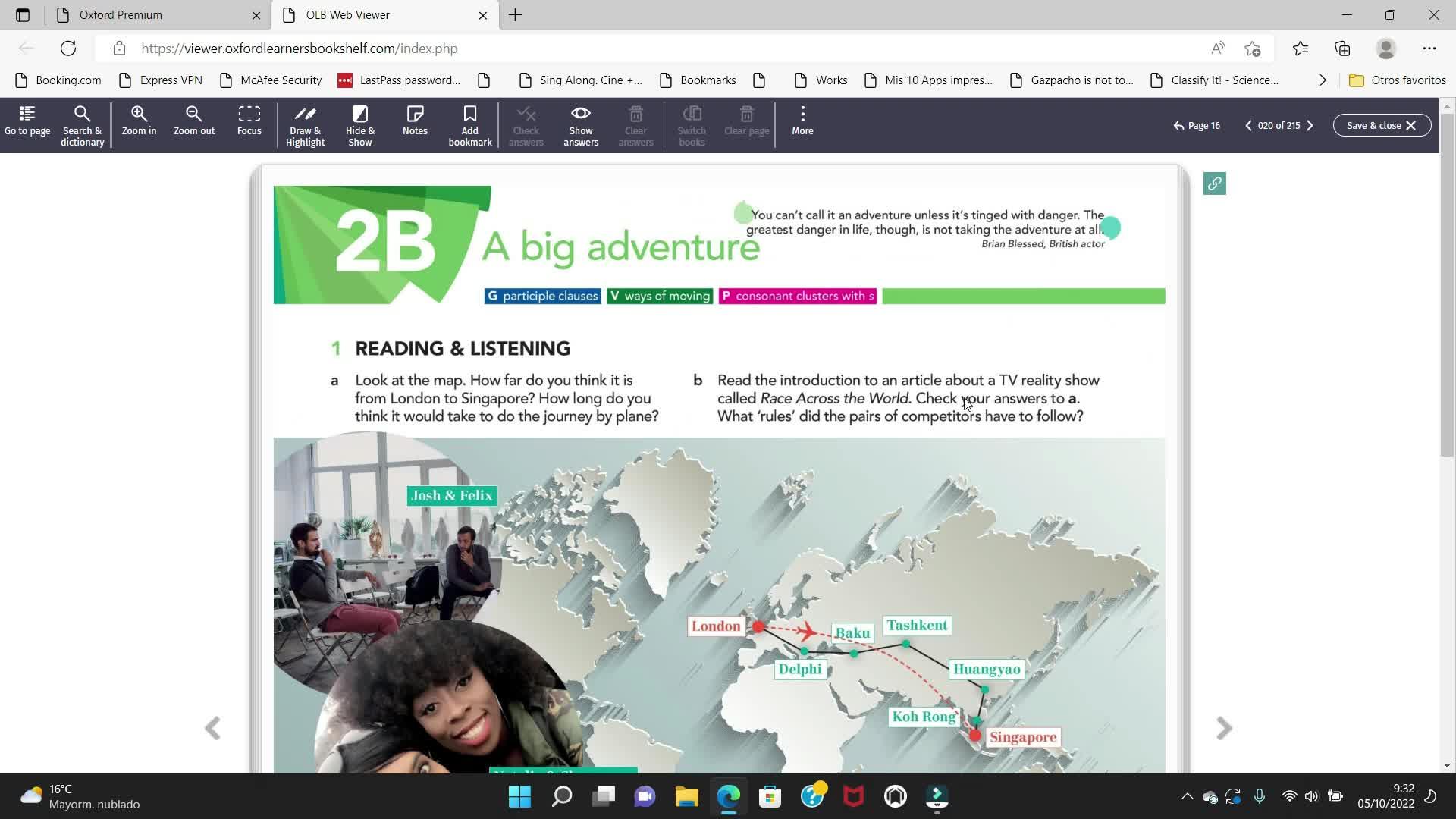
Task: Toggle the Hide & Show tool
Action: [360, 125]
